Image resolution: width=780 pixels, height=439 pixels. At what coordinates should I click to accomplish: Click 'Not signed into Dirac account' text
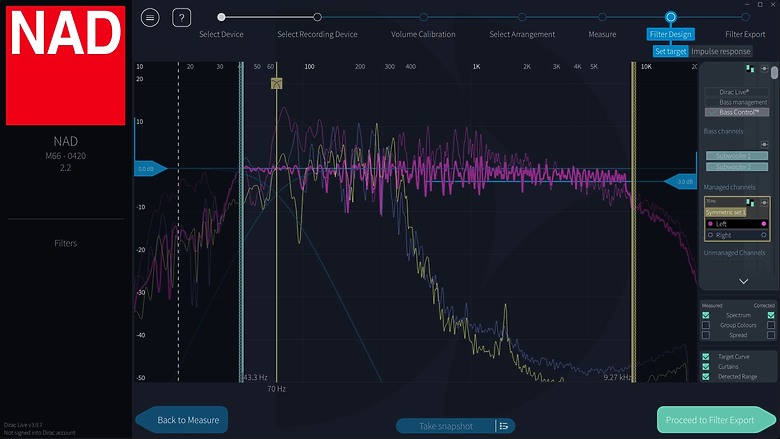click(x=40, y=433)
